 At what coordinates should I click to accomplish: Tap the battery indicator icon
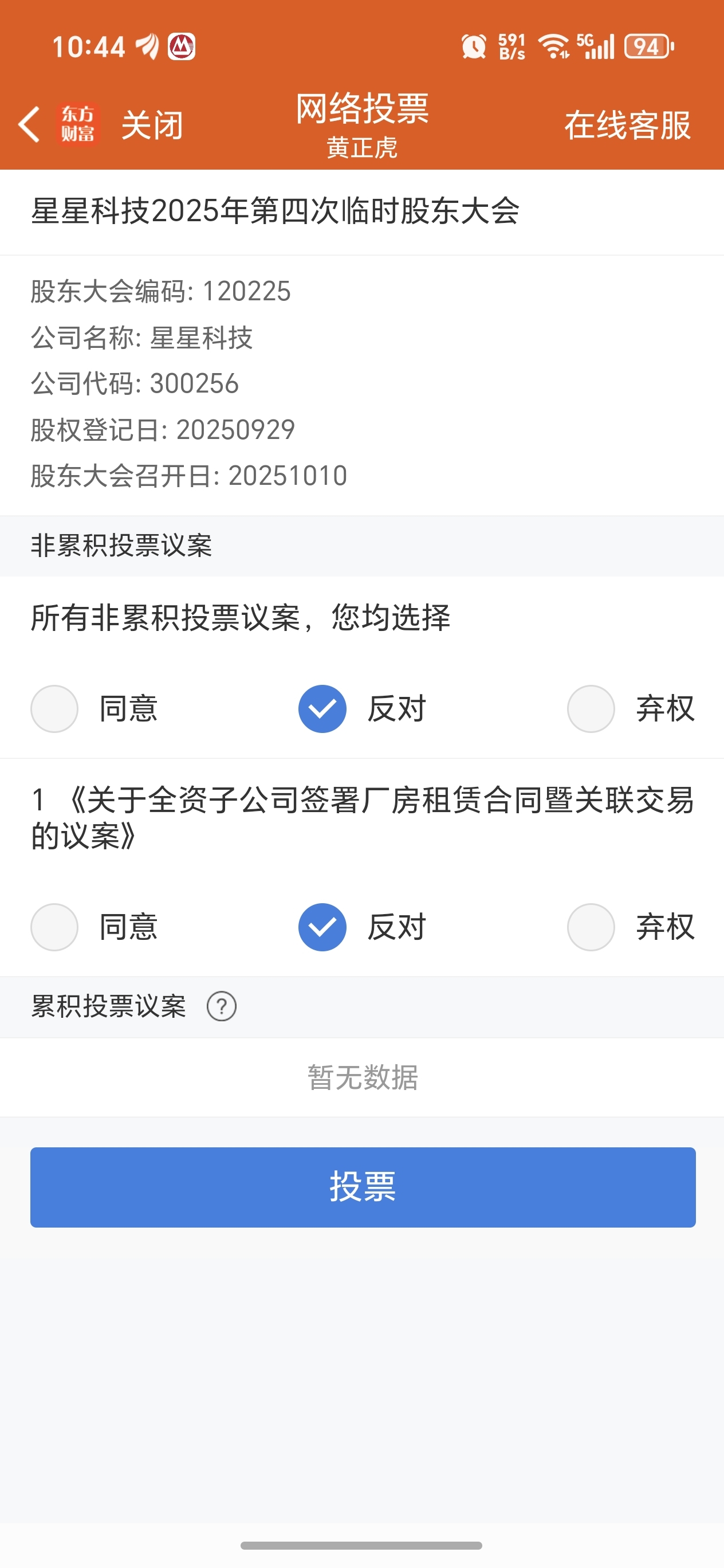tap(649, 47)
